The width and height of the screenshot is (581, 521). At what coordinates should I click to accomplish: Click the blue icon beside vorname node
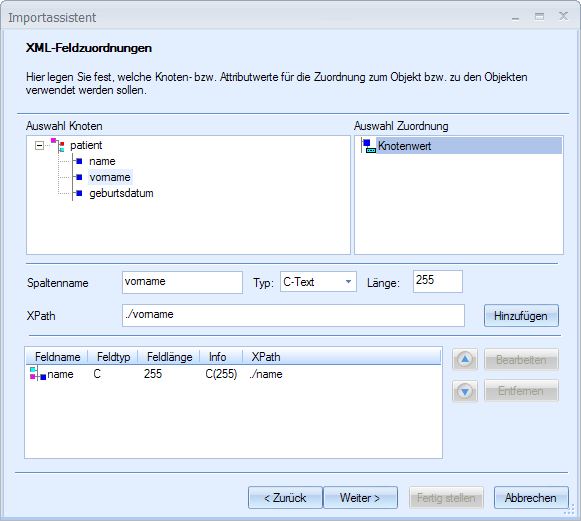pos(79,177)
